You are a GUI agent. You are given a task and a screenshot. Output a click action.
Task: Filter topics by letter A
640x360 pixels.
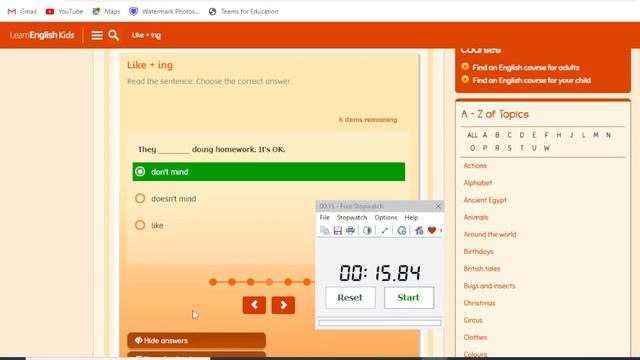pos(485,135)
